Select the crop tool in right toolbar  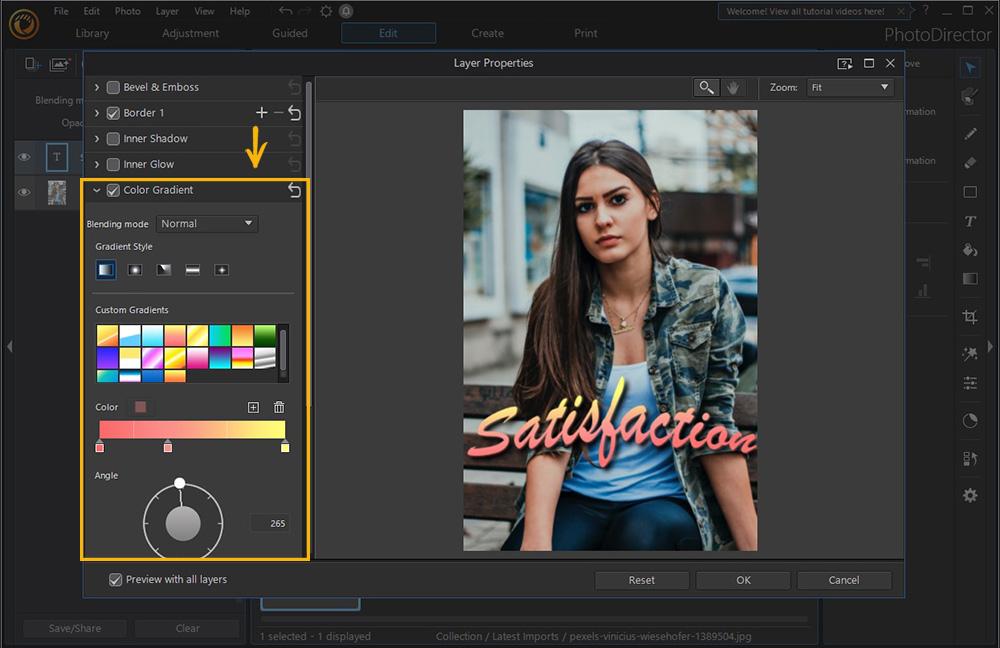click(x=969, y=317)
